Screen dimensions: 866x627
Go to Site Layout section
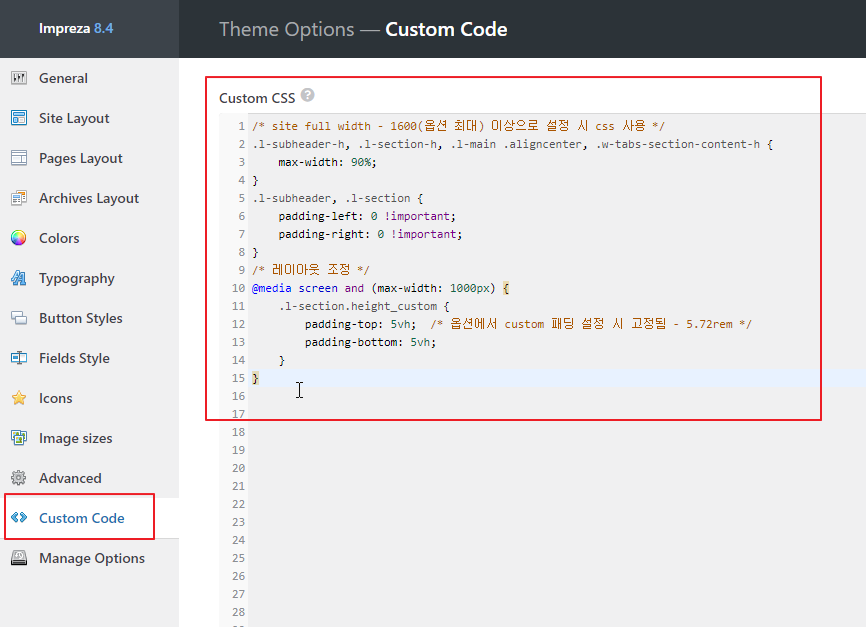[74, 118]
